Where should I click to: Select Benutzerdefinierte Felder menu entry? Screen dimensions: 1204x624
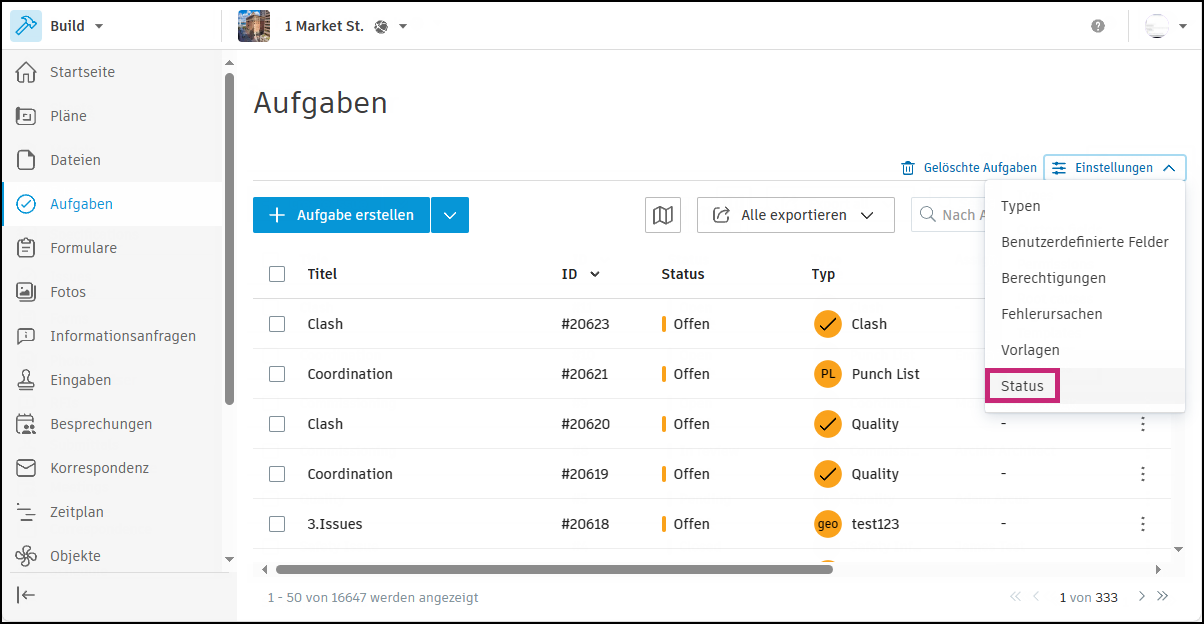pos(1084,242)
